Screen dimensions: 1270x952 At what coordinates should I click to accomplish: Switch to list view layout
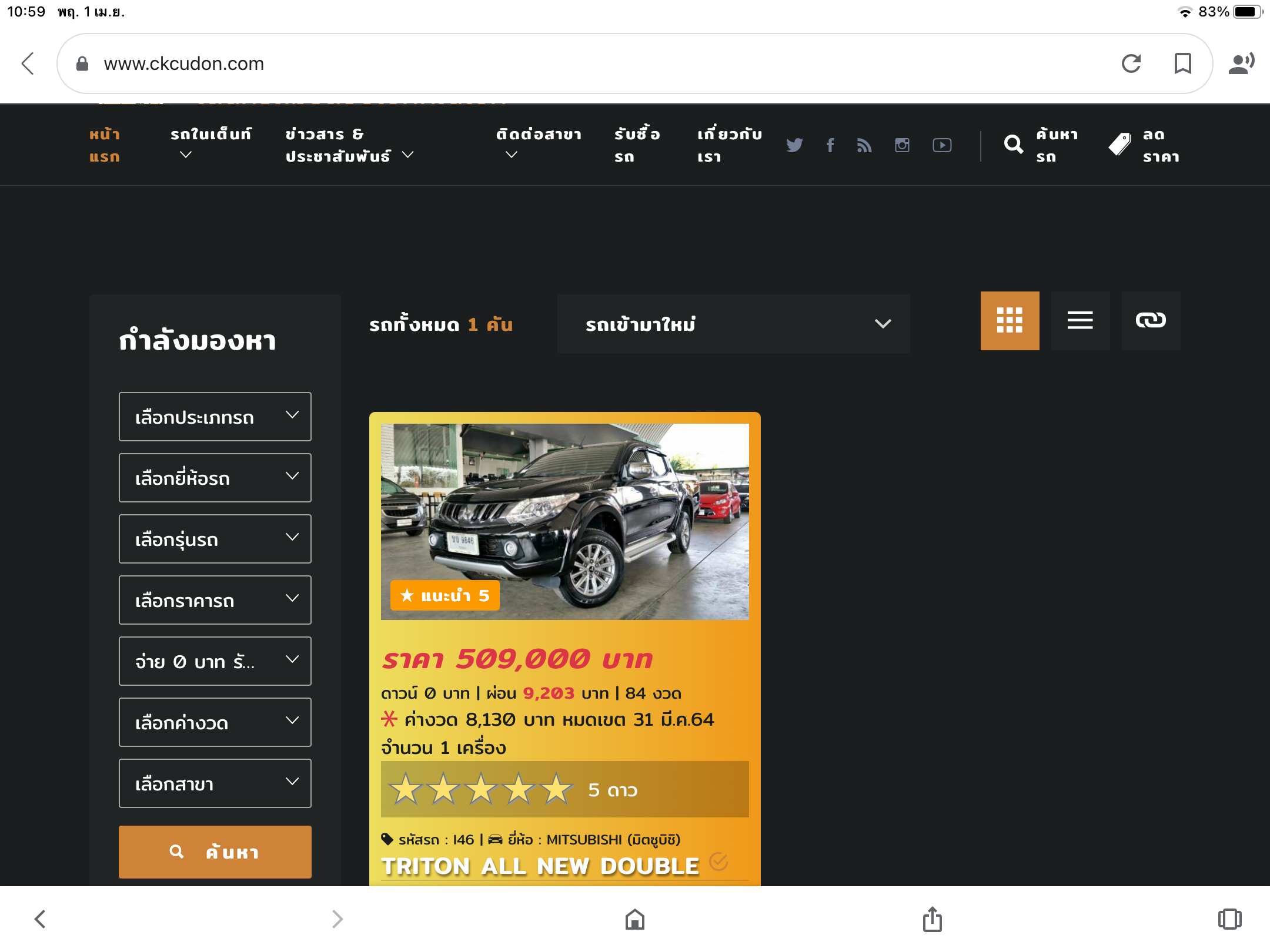pos(1080,321)
